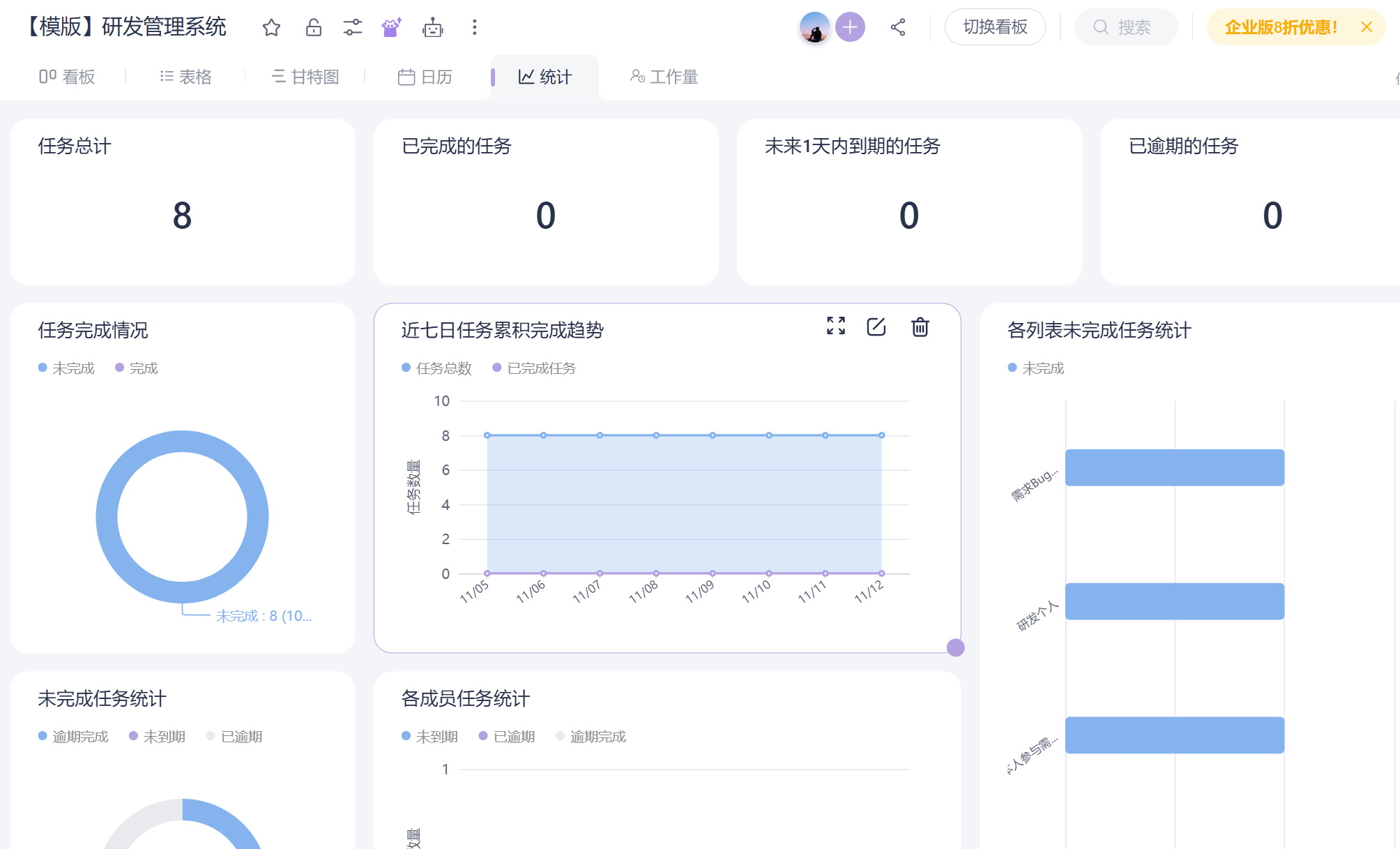This screenshot has width=1400, height=849.
Task: Toggle 逾期完成 legend in 各成员任务统计
Action: pyautogui.click(x=591, y=737)
